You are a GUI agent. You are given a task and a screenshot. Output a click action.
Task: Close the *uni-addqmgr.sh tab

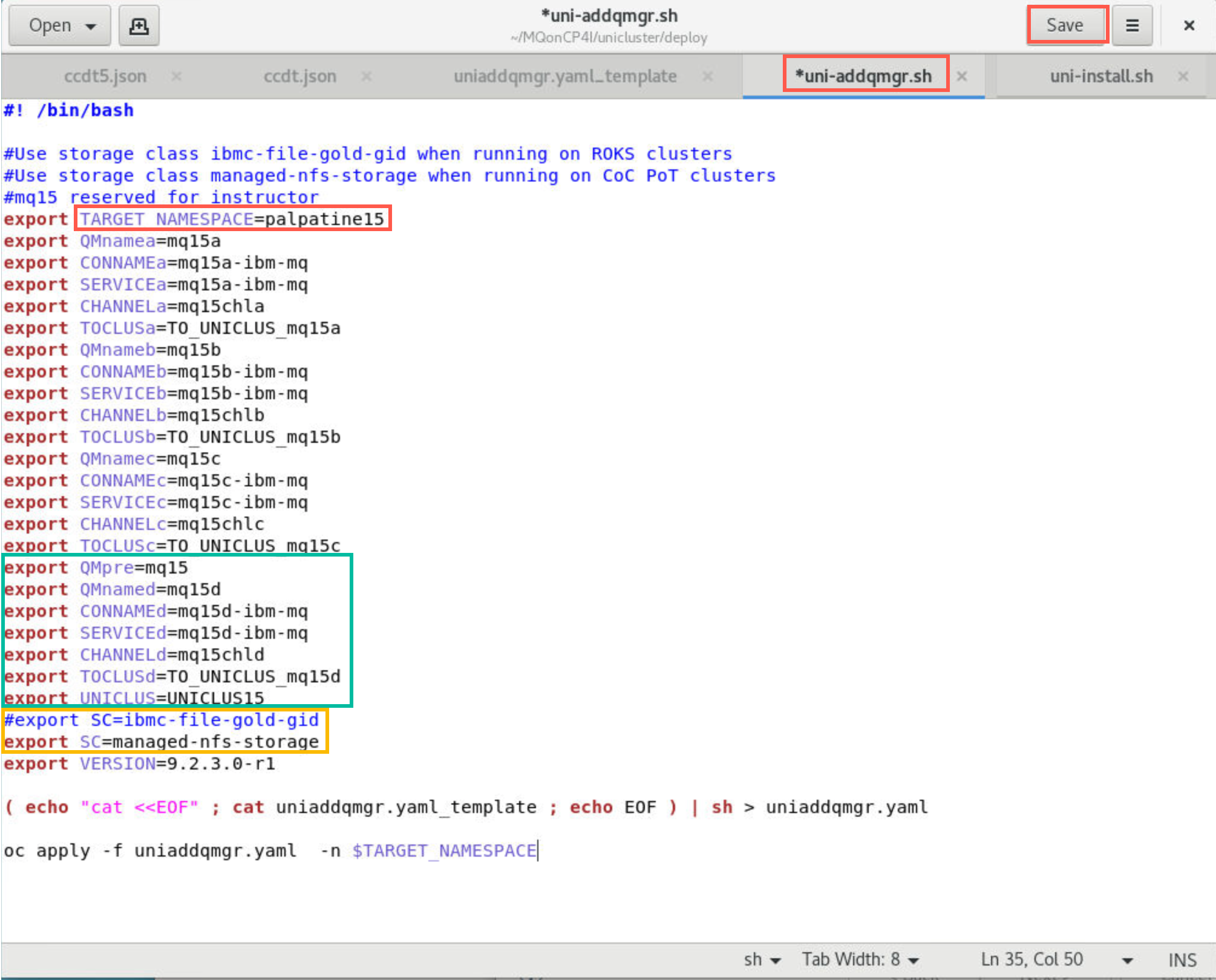[x=962, y=76]
